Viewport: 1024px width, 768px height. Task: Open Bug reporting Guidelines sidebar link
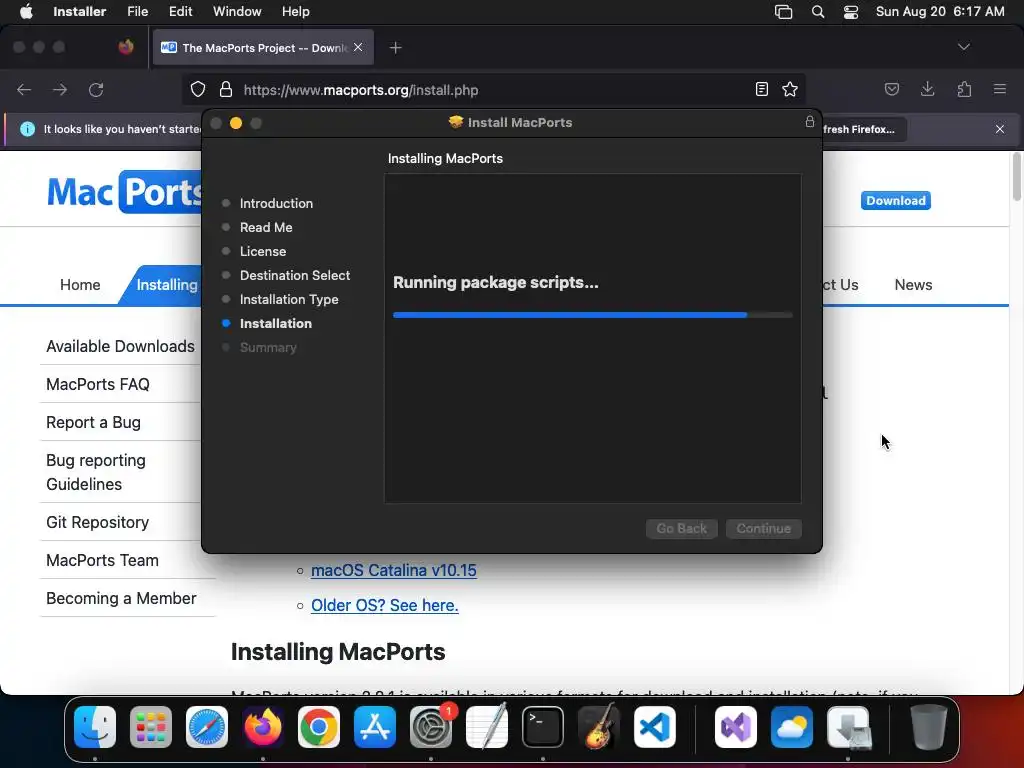pyautogui.click(x=96, y=472)
